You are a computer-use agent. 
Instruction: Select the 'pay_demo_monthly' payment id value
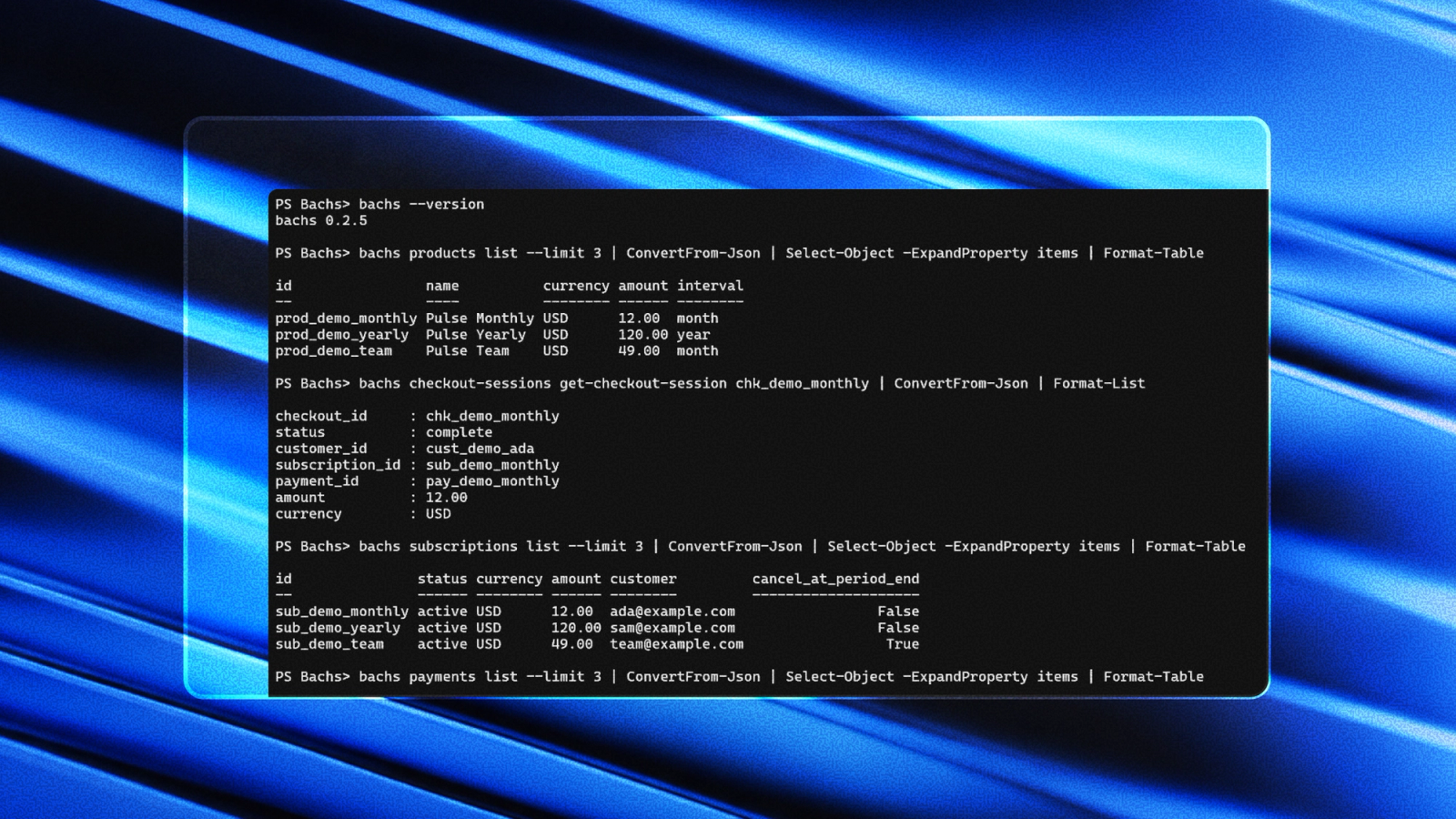pos(492,481)
